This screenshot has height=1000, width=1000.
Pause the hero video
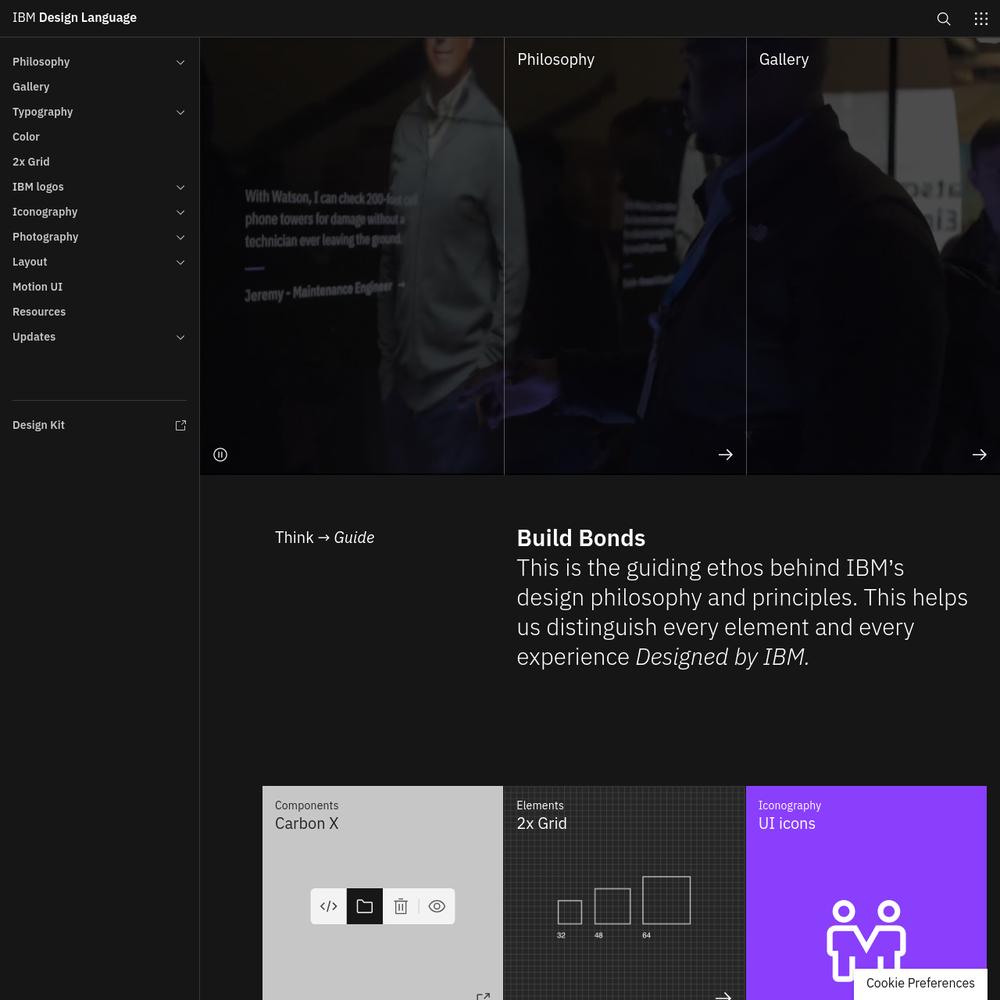[x=220, y=455]
